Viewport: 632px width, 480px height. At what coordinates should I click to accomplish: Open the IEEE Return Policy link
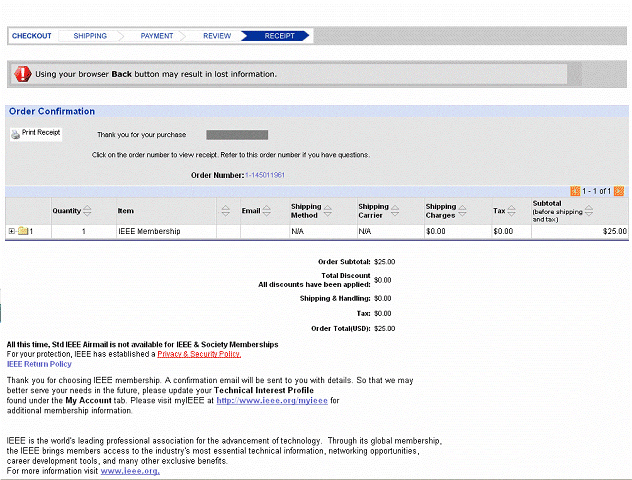click(39, 364)
